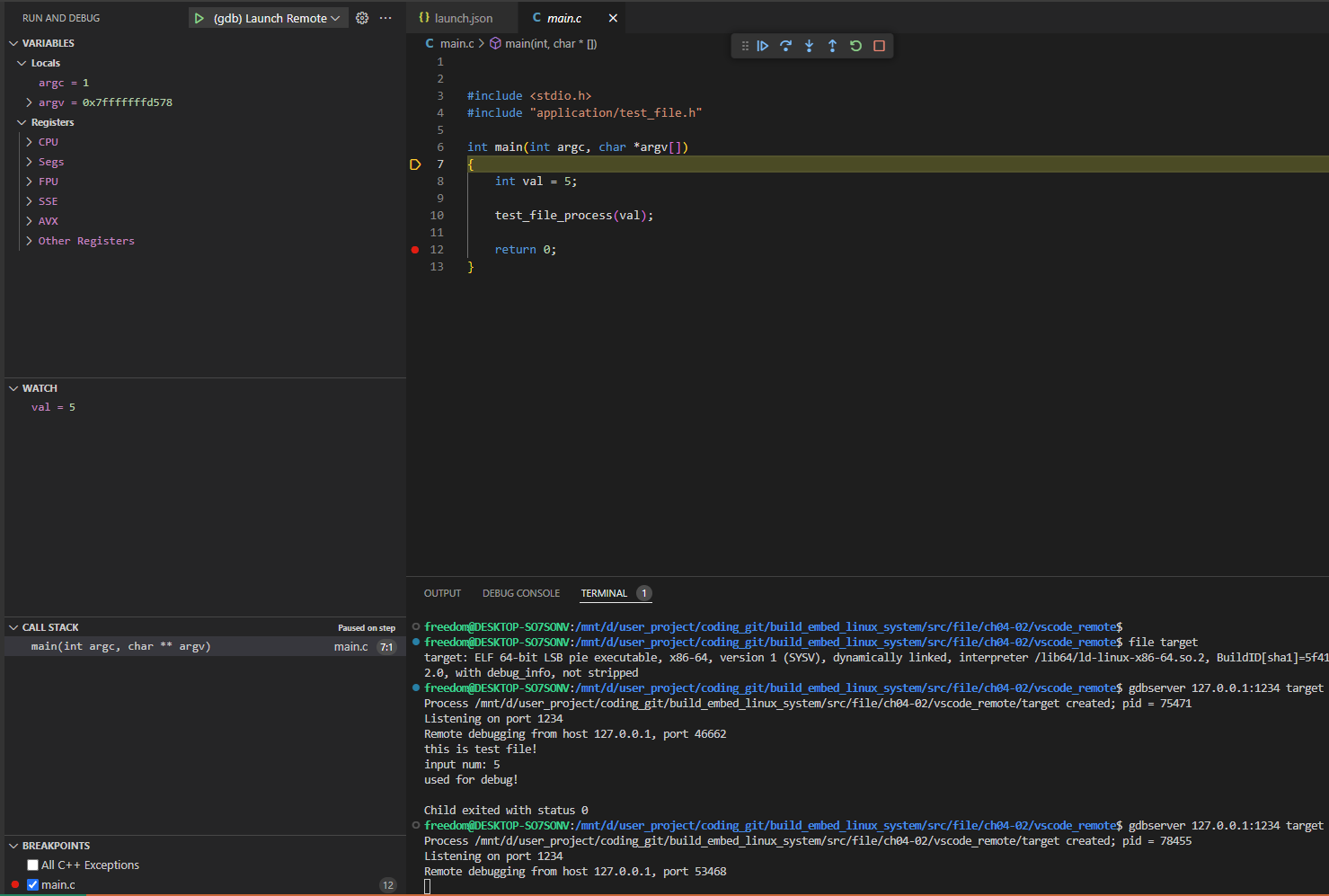
Task: Click the RUN AND DEBUG panel title
Action: pyautogui.click(x=61, y=18)
